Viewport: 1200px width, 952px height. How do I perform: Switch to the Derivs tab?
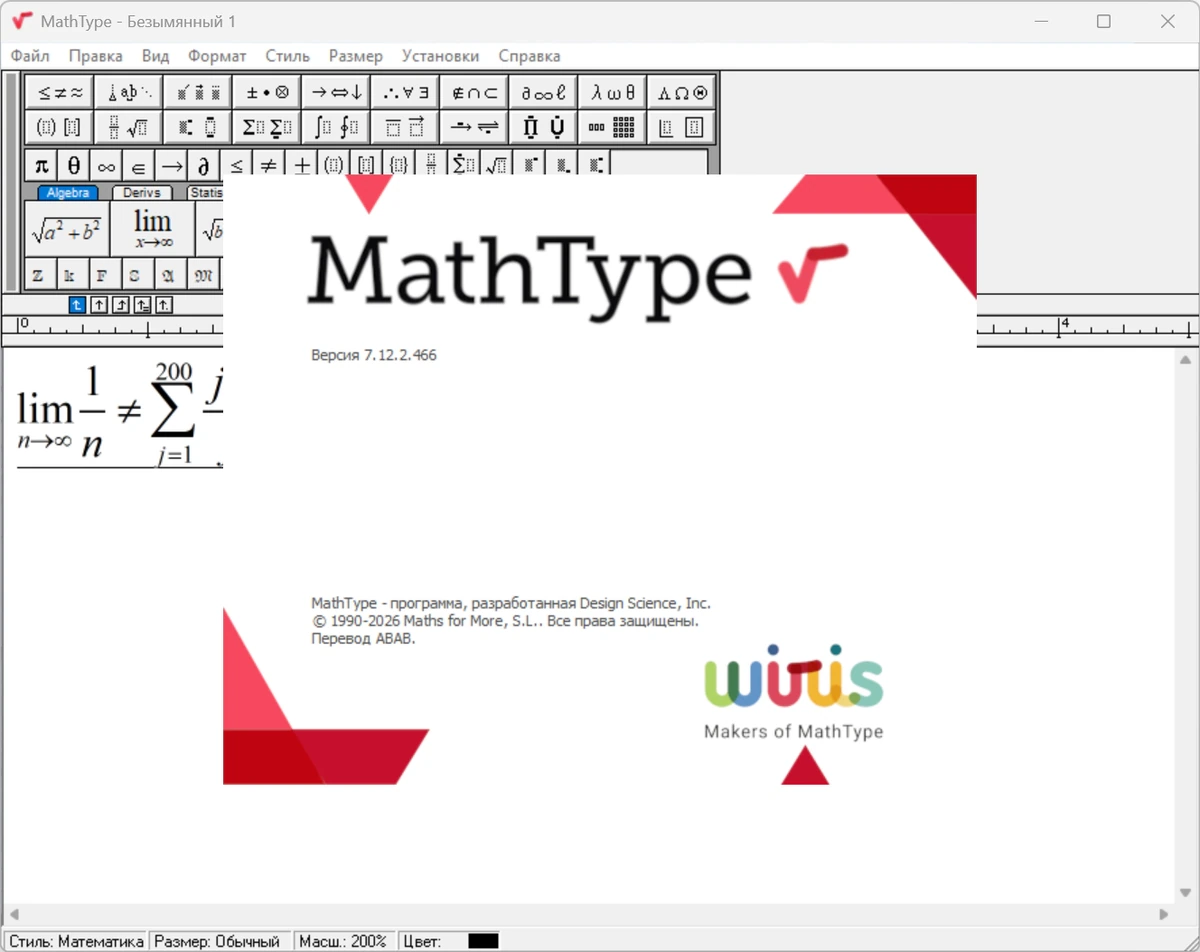click(142, 193)
